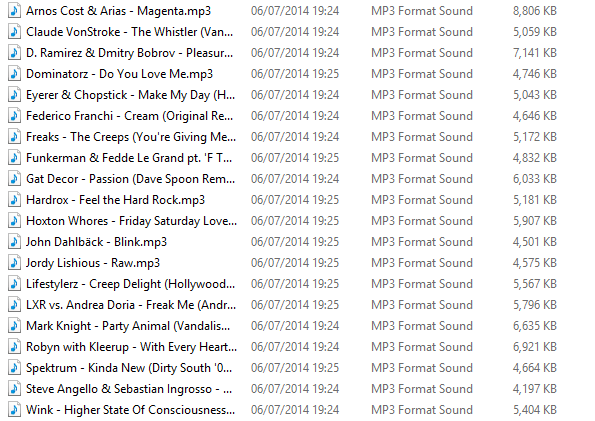Select the file name D. Ramirez & Dmitry Bobrov - Pleasur...
This screenshot has height=421, width=595.
point(129,53)
